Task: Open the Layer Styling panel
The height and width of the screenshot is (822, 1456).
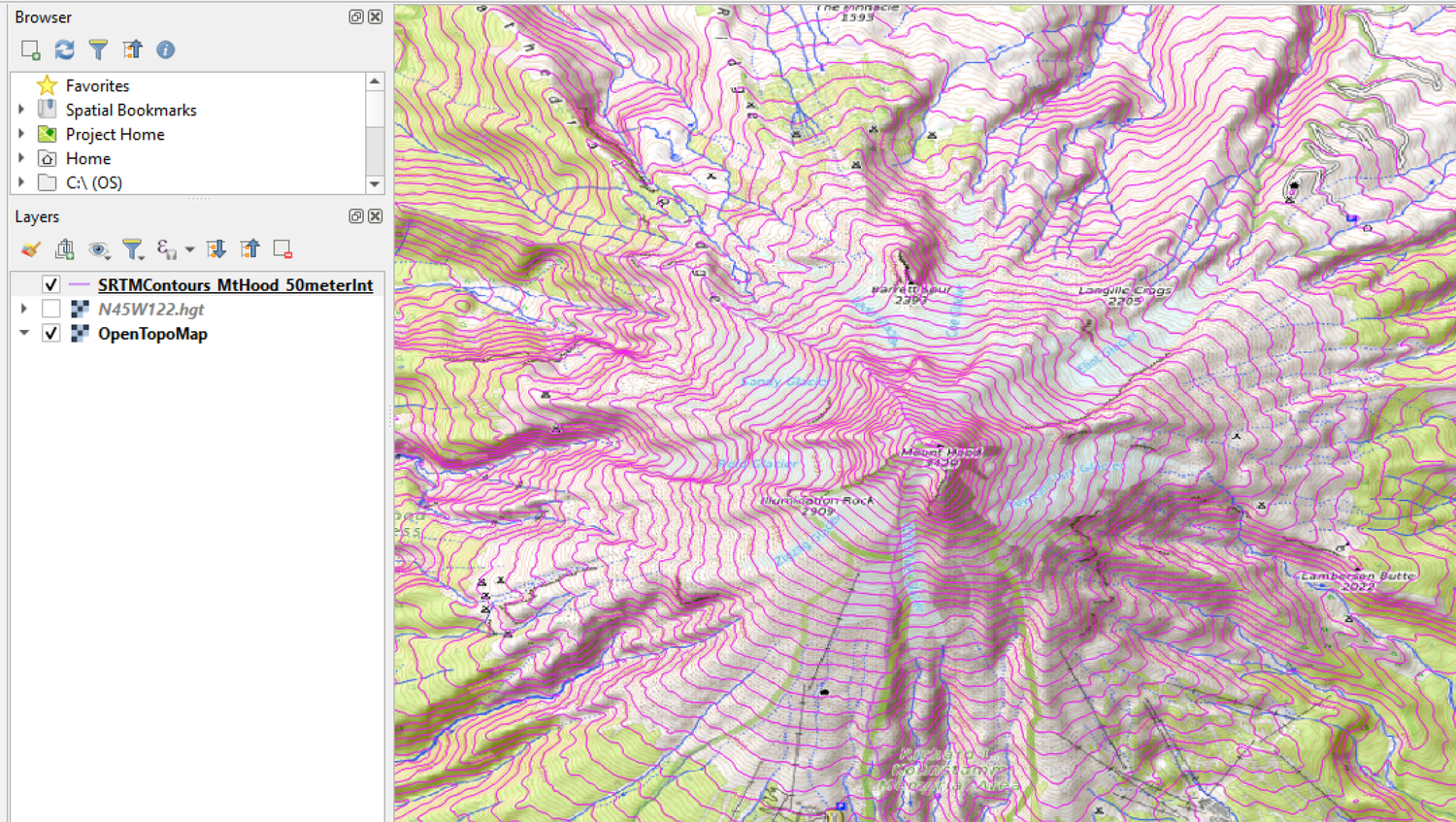Action: 30,249
